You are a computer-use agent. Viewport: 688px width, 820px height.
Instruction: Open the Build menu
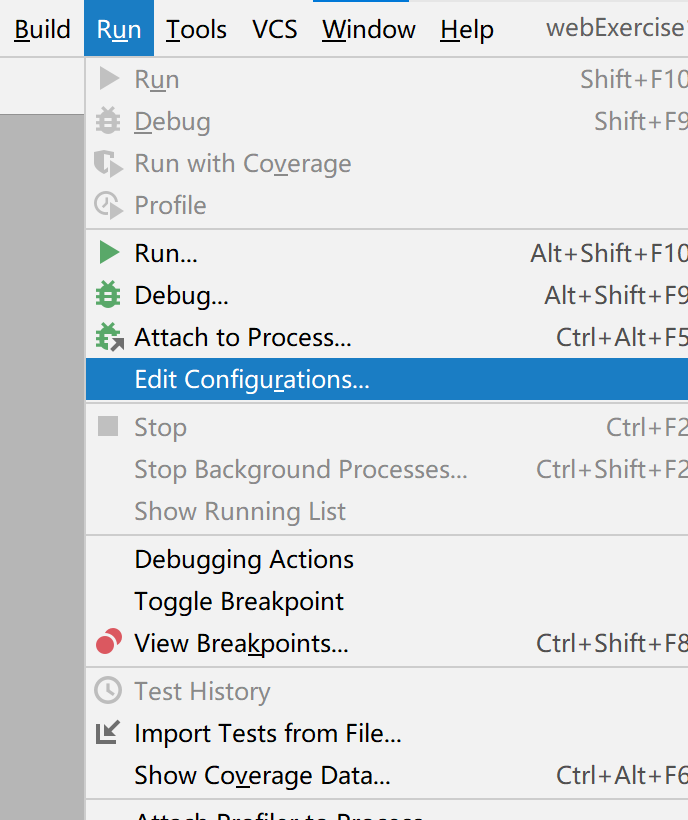pyautogui.click(x=40, y=29)
